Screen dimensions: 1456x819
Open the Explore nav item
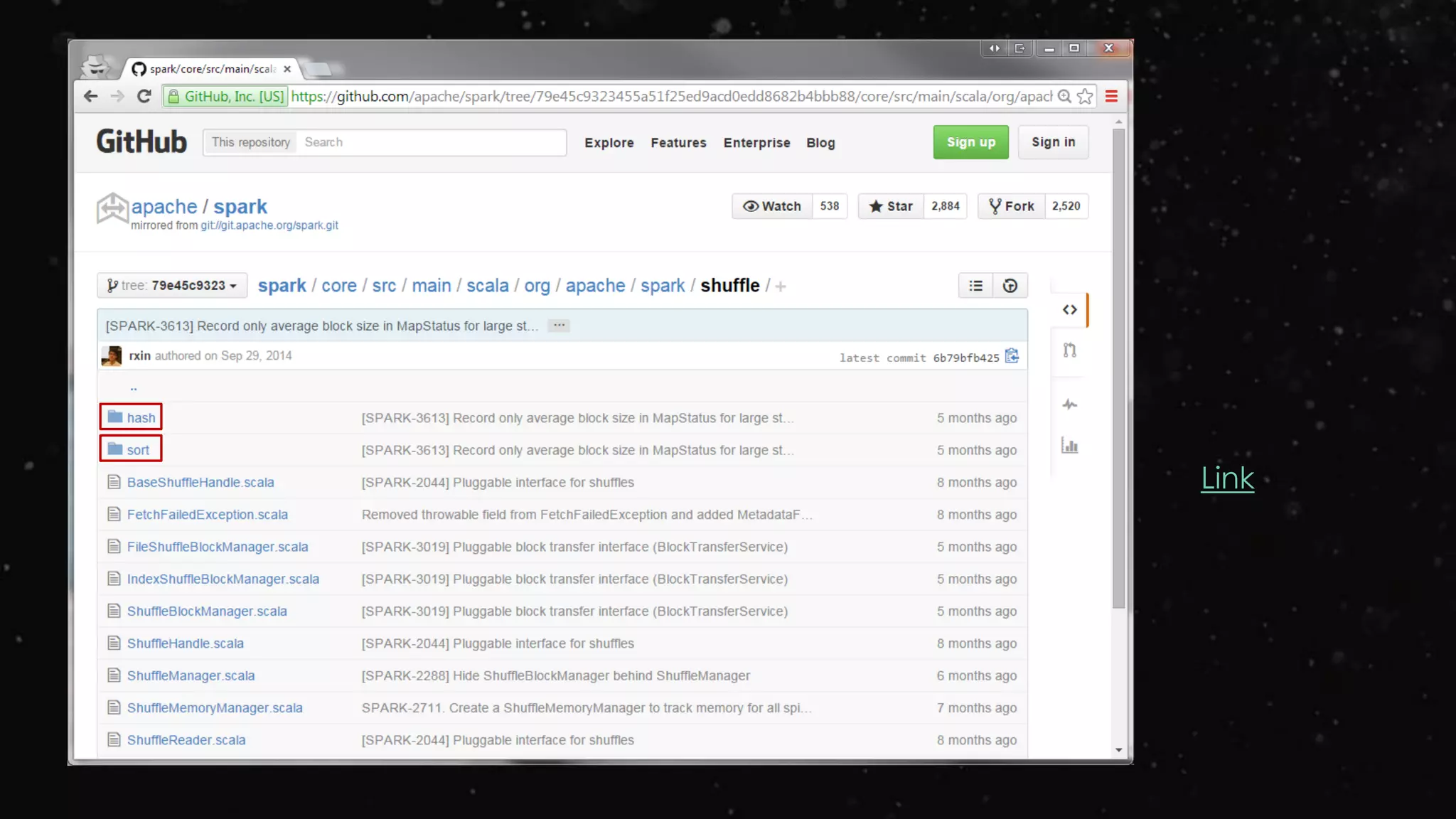(609, 143)
